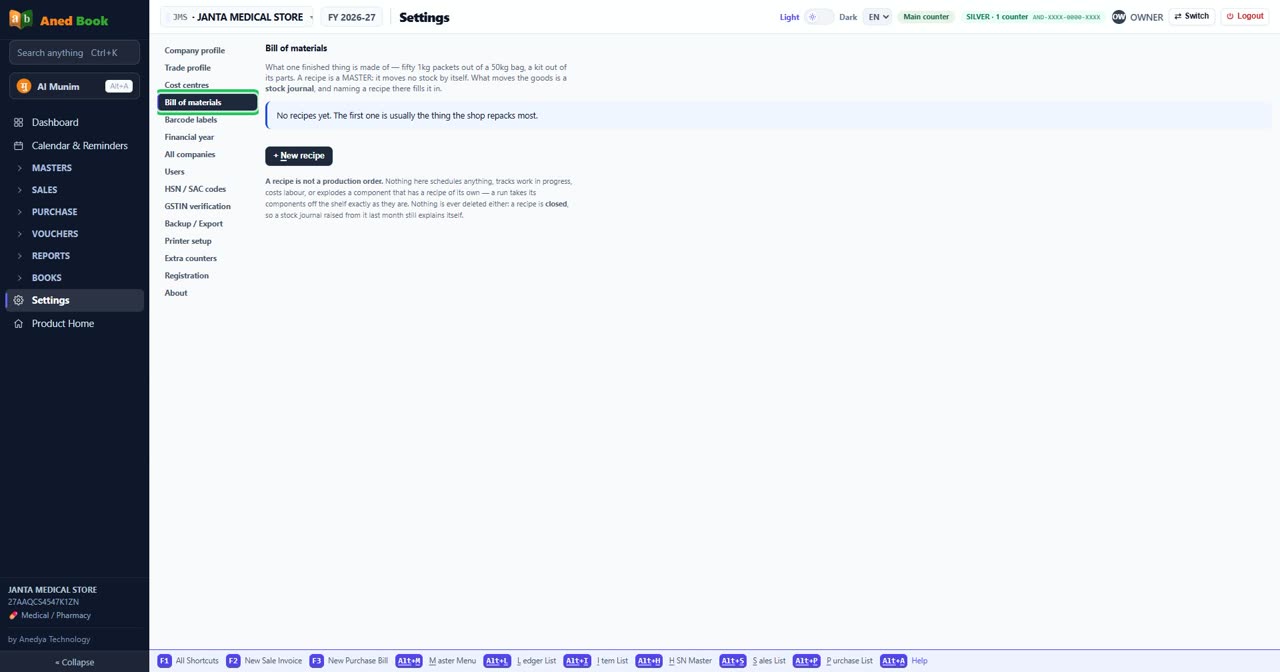The width and height of the screenshot is (1280, 672).
Task: Click the Product Home house icon
Action: pyautogui.click(x=18, y=323)
